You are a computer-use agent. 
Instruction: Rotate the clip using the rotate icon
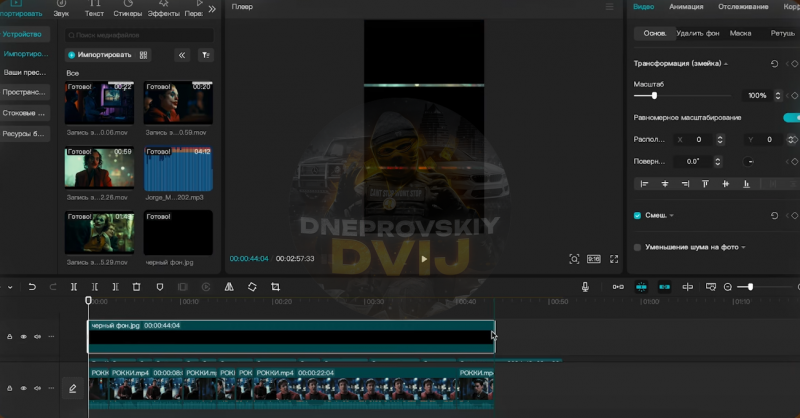coord(252,287)
